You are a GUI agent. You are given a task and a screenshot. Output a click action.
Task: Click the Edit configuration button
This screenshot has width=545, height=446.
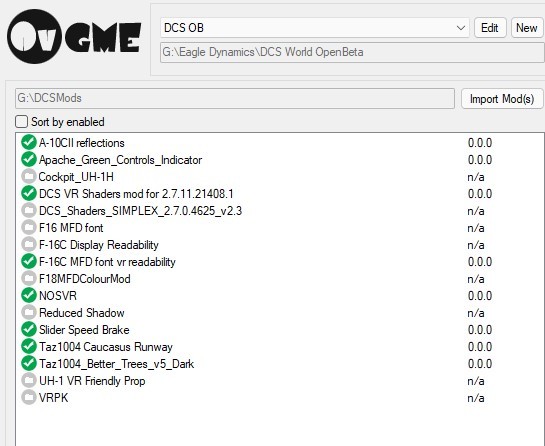[490, 28]
